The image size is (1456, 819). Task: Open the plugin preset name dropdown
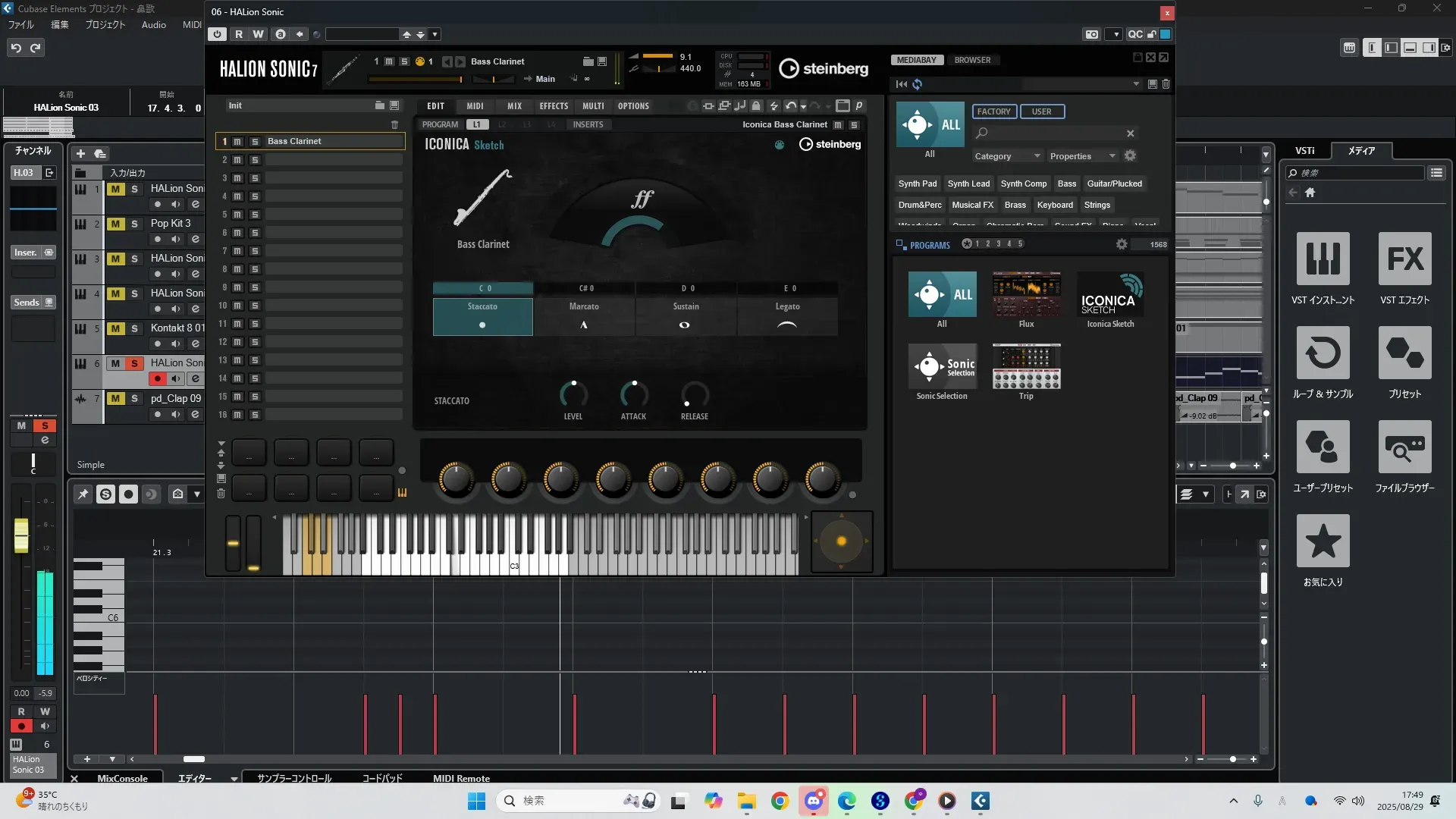(435, 34)
